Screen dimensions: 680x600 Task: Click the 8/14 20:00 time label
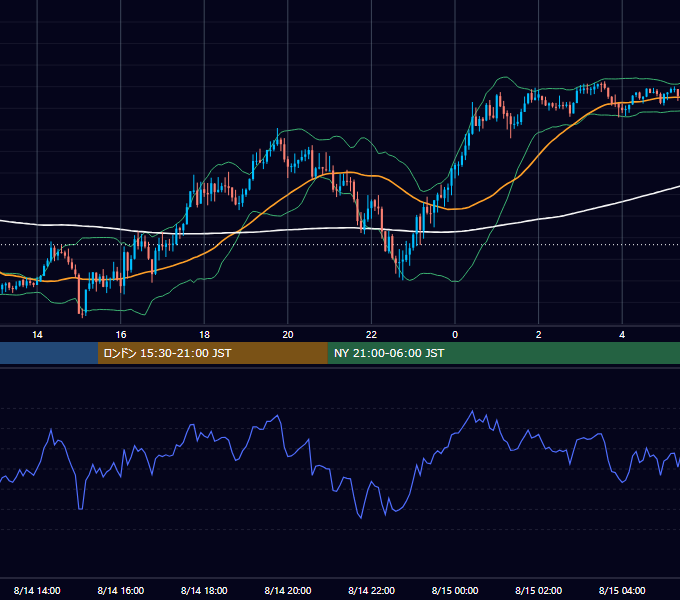[x=288, y=590]
